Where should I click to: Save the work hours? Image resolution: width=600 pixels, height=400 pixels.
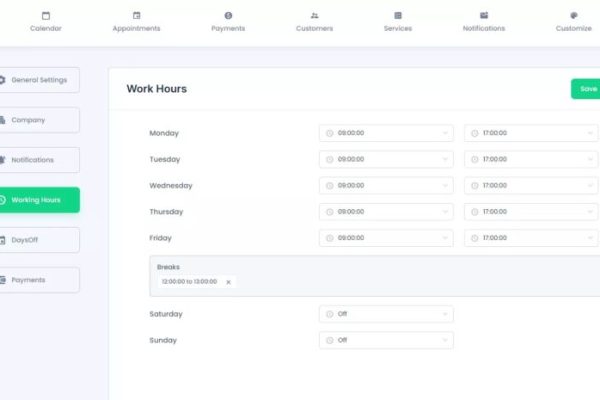pos(585,89)
